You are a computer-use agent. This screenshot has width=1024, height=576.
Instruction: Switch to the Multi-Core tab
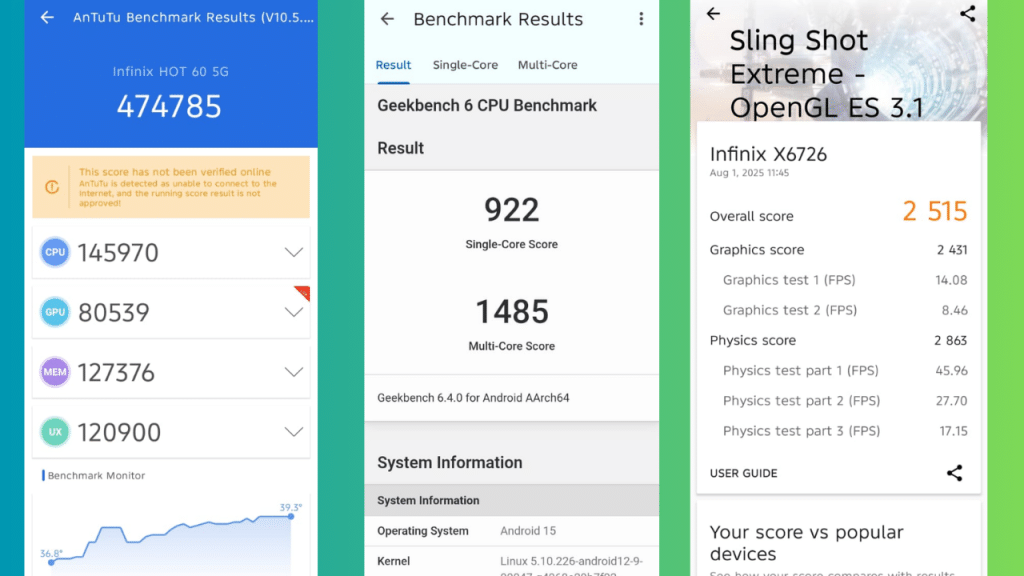[547, 65]
